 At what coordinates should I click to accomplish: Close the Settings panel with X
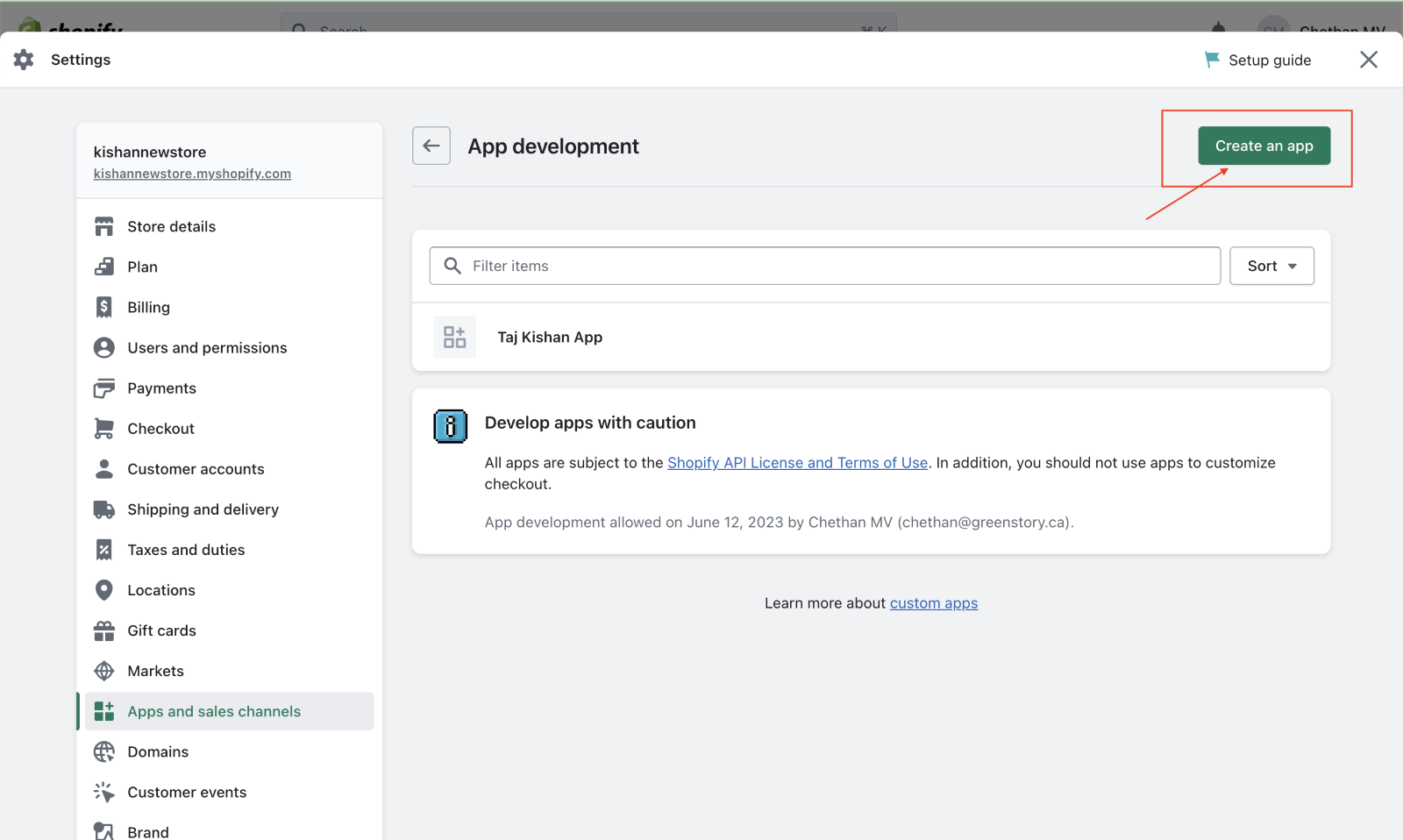[1368, 60]
